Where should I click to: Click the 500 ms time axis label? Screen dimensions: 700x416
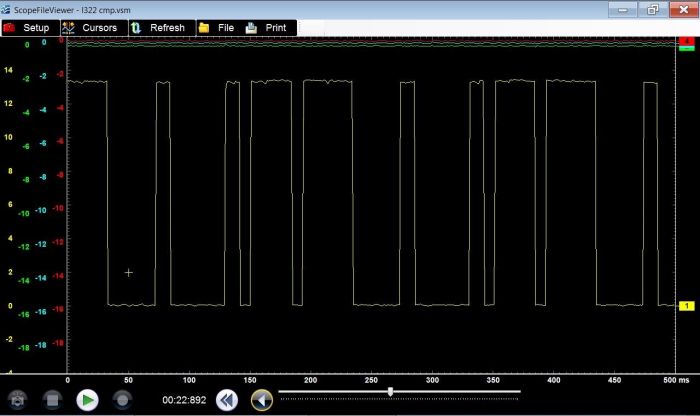coord(676,380)
